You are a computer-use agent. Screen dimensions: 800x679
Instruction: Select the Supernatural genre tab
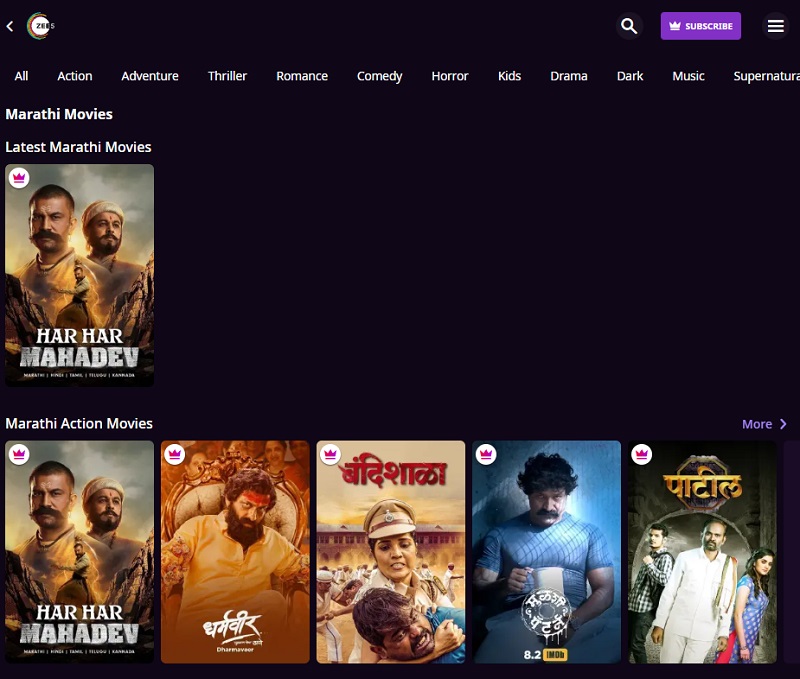click(x=766, y=77)
